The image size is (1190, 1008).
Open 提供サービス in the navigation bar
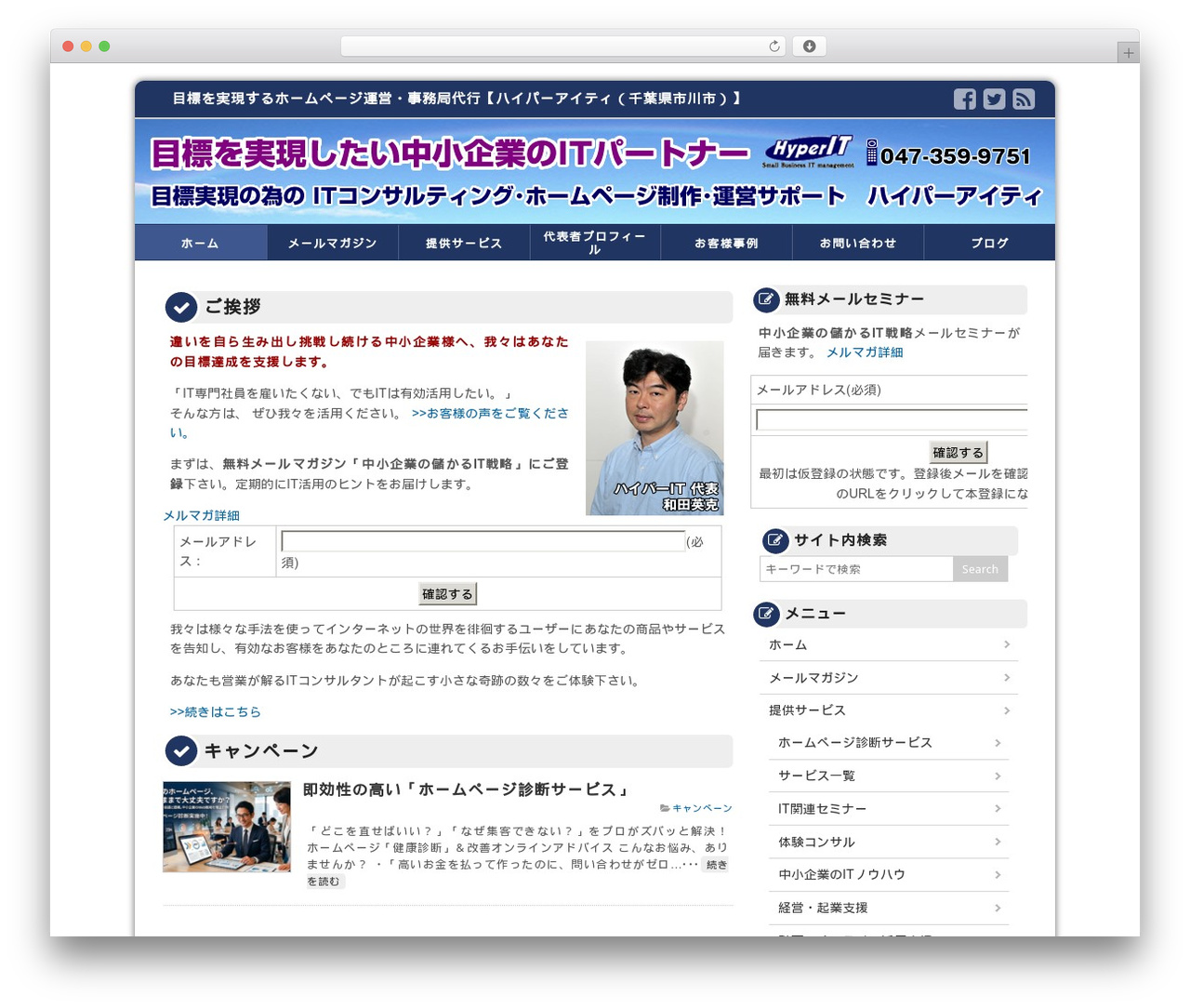pos(464,243)
